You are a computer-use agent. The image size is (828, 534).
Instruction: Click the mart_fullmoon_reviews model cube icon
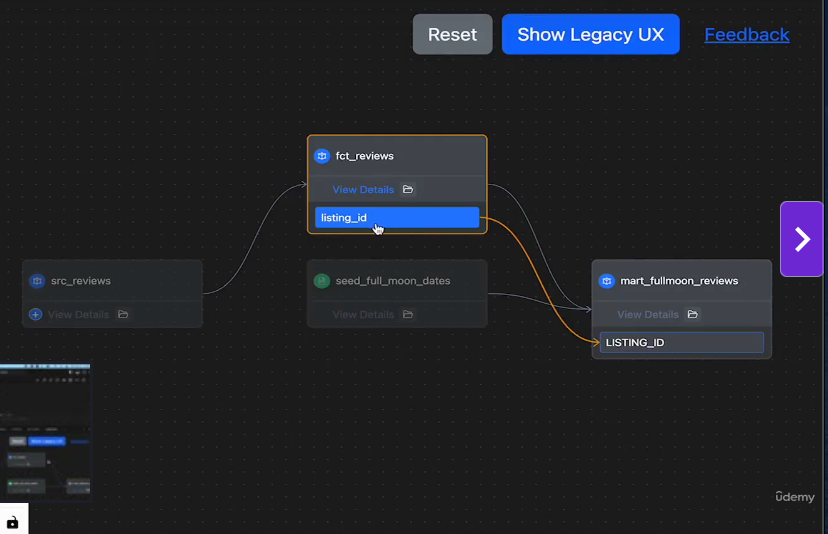(607, 281)
